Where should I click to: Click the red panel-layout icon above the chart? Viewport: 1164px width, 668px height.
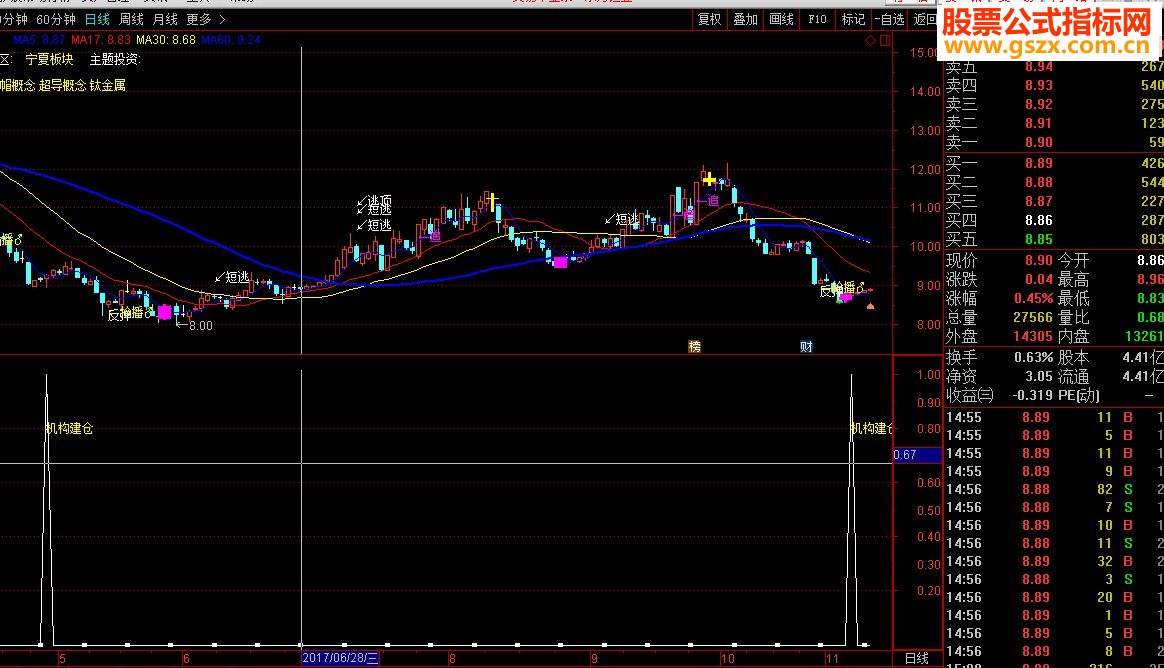pyautogui.click(x=885, y=40)
